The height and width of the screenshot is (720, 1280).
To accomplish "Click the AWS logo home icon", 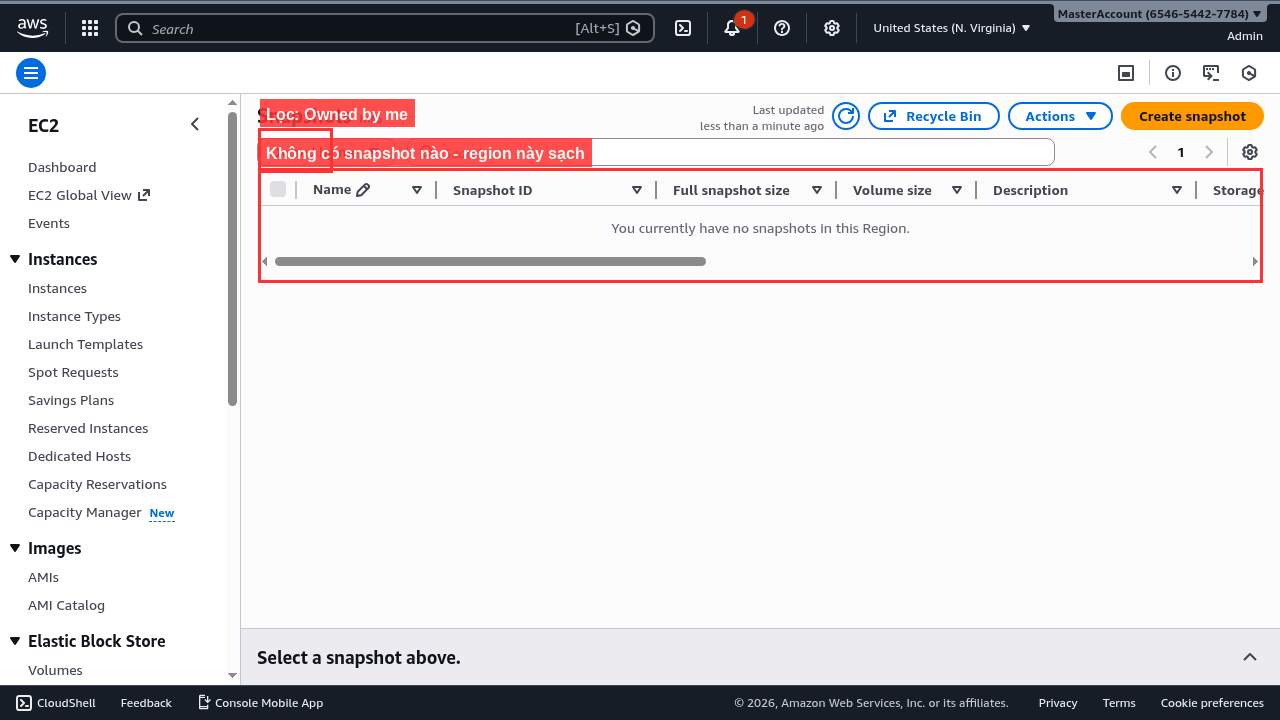I will point(32,28).
